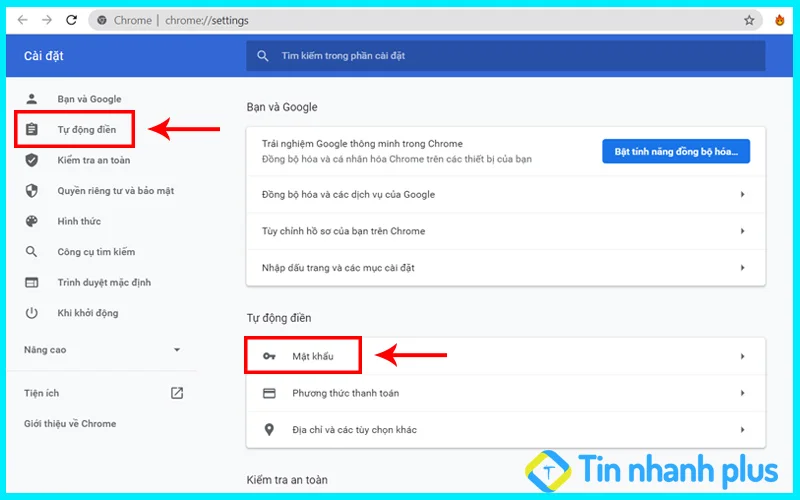Click the Chrome site info icon in address bar
Screen dimensions: 800x500
click(102, 20)
